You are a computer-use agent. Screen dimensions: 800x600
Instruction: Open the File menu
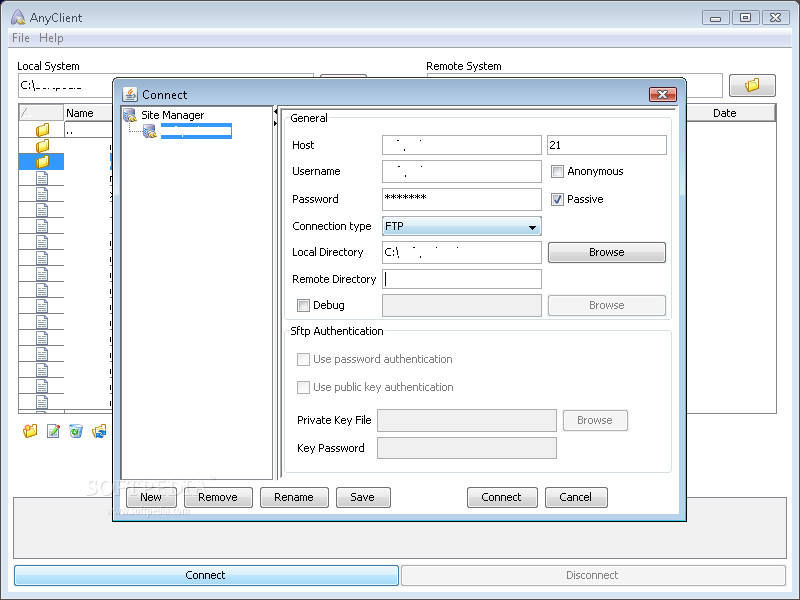click(21, 38)
